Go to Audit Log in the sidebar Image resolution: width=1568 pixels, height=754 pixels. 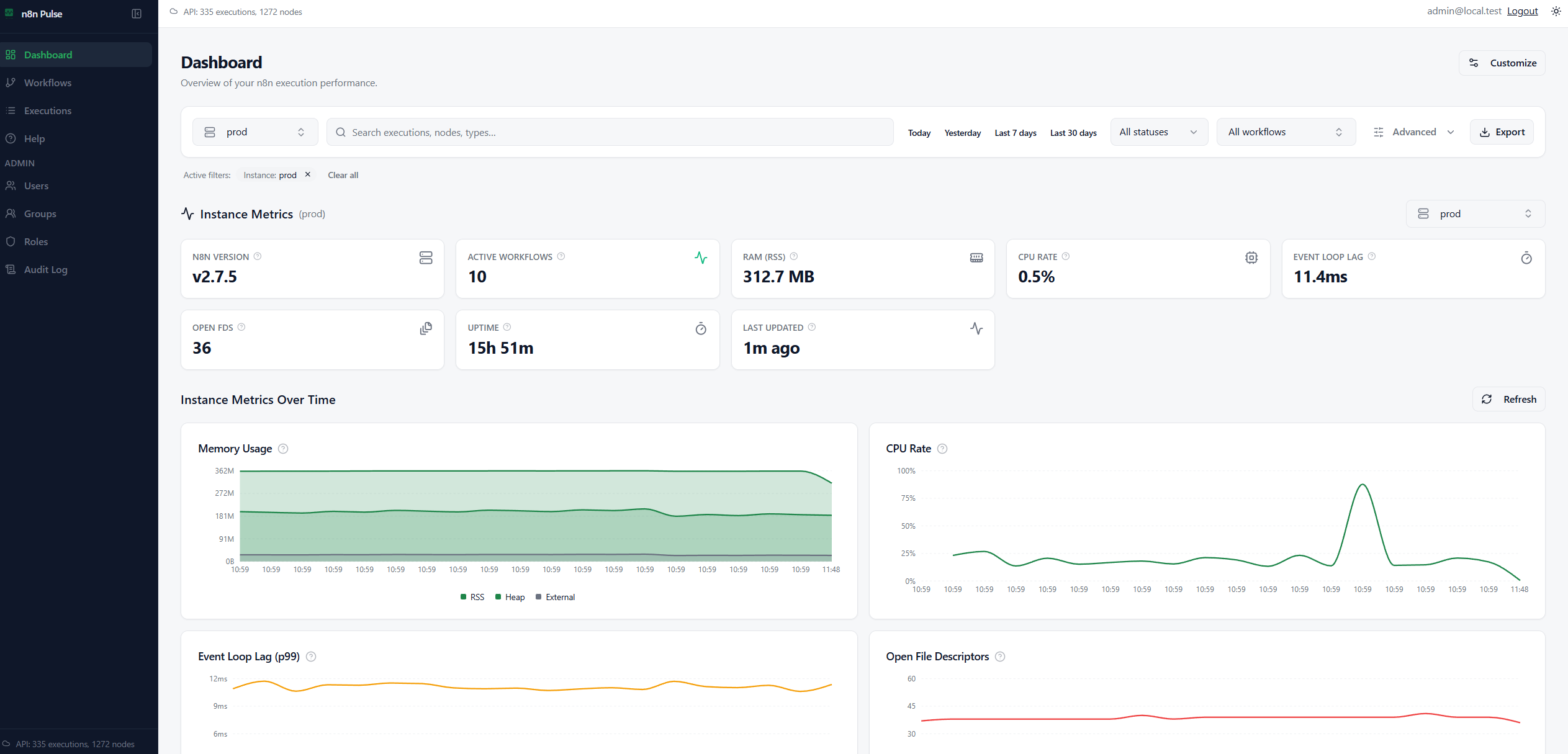(x=45, y=269)
